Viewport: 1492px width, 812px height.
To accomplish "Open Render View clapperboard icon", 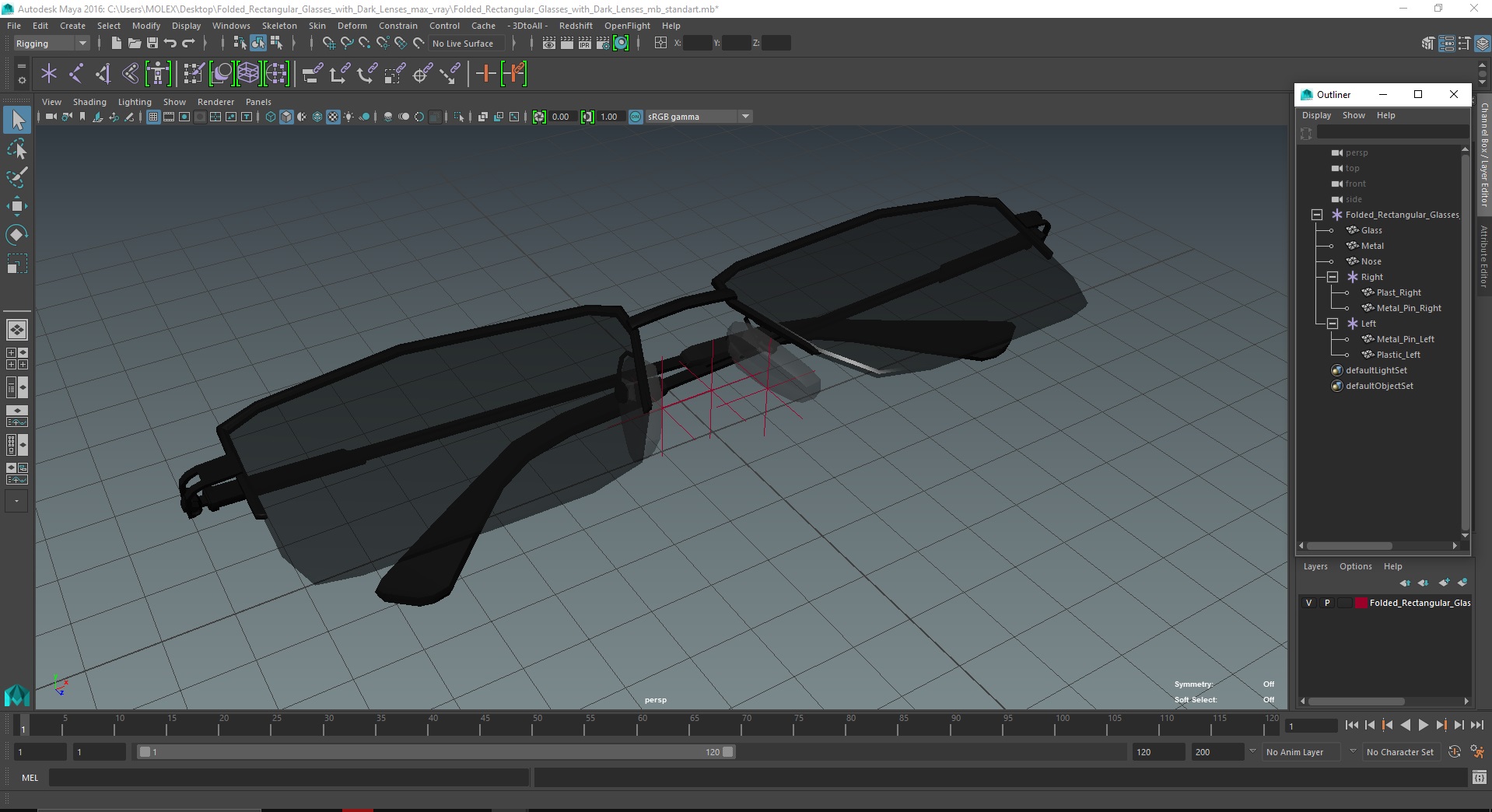I will point(549,44).
